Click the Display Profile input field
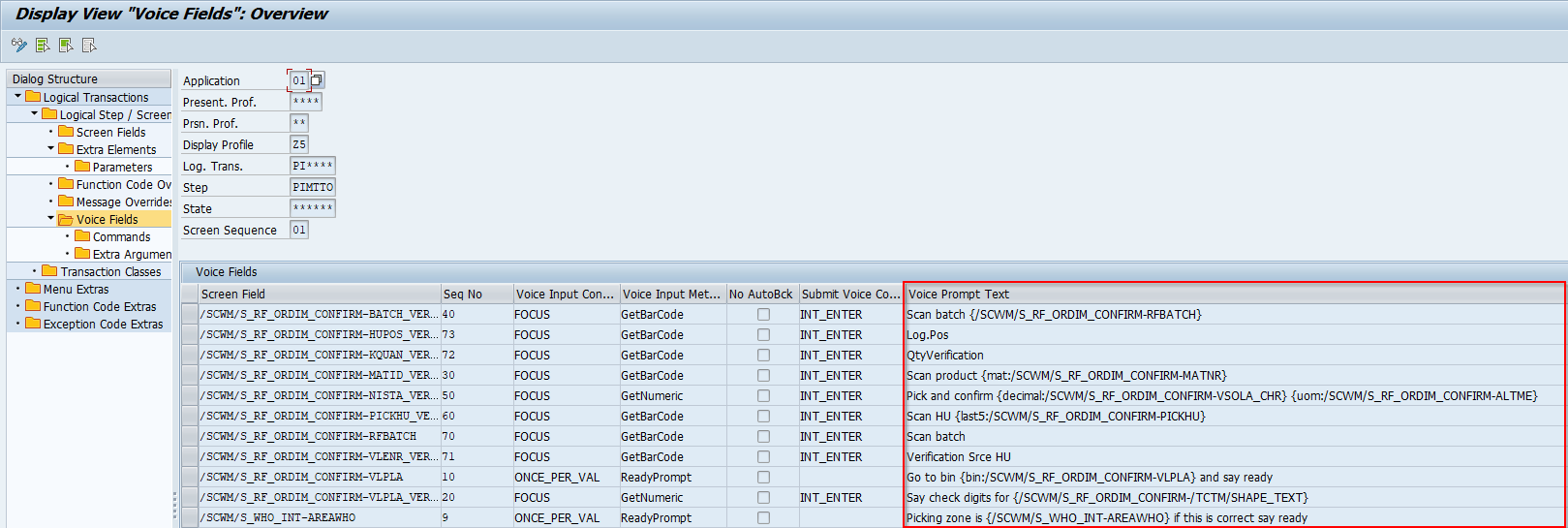 coord(299,144)
